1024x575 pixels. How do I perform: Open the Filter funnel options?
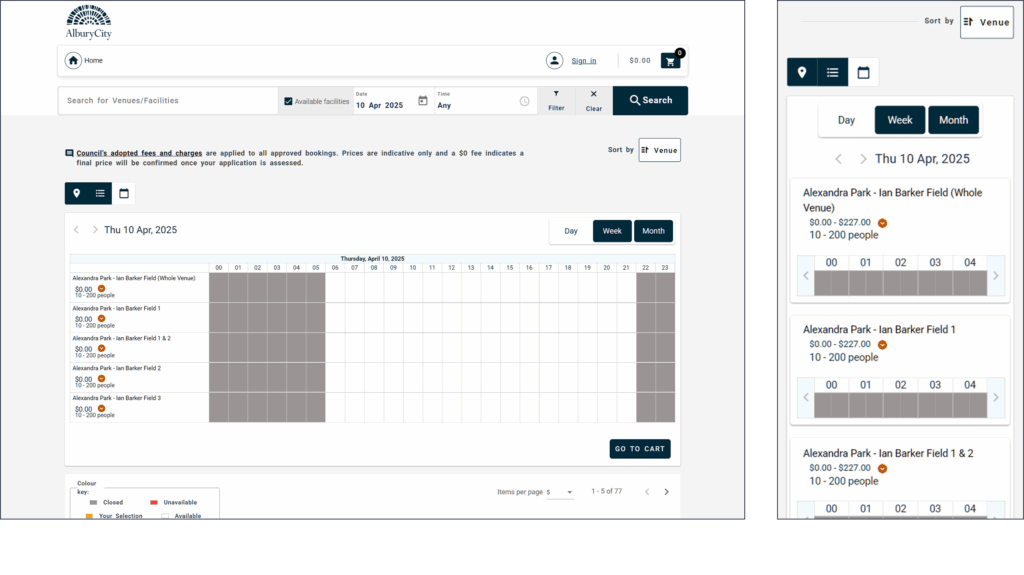click(x=556, y=100)
